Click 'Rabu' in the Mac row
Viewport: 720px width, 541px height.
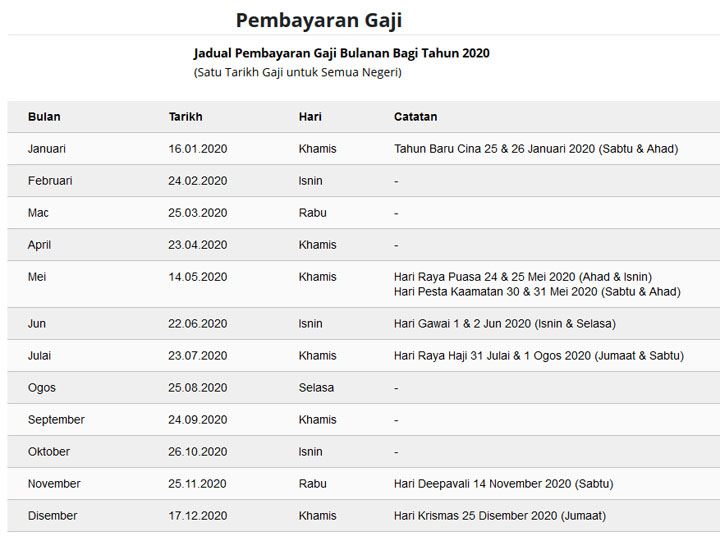click(313, 213)
